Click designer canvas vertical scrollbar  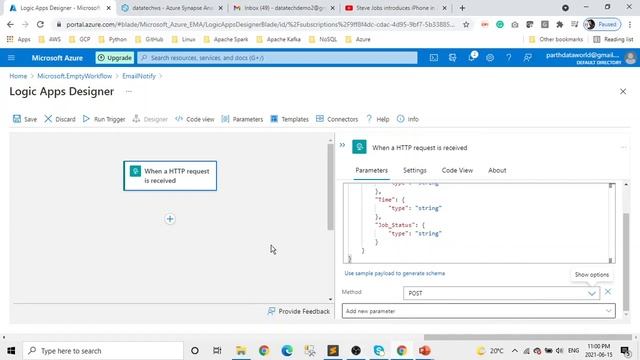[330, 187]
